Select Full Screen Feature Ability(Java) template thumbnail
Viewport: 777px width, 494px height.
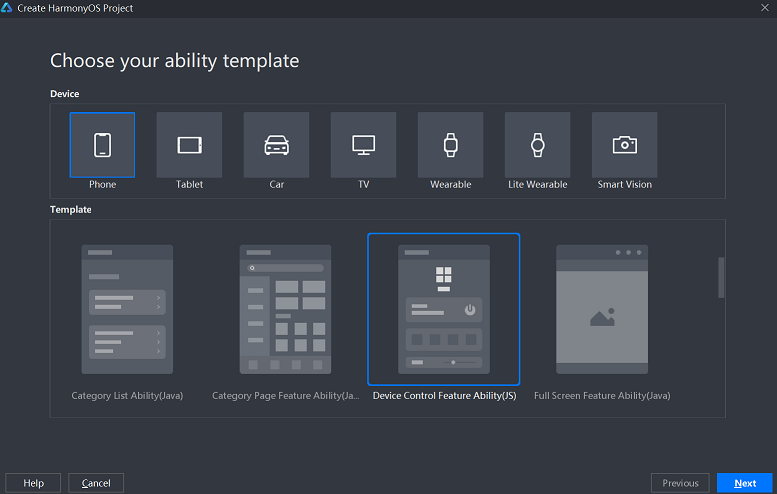[602, 309]
